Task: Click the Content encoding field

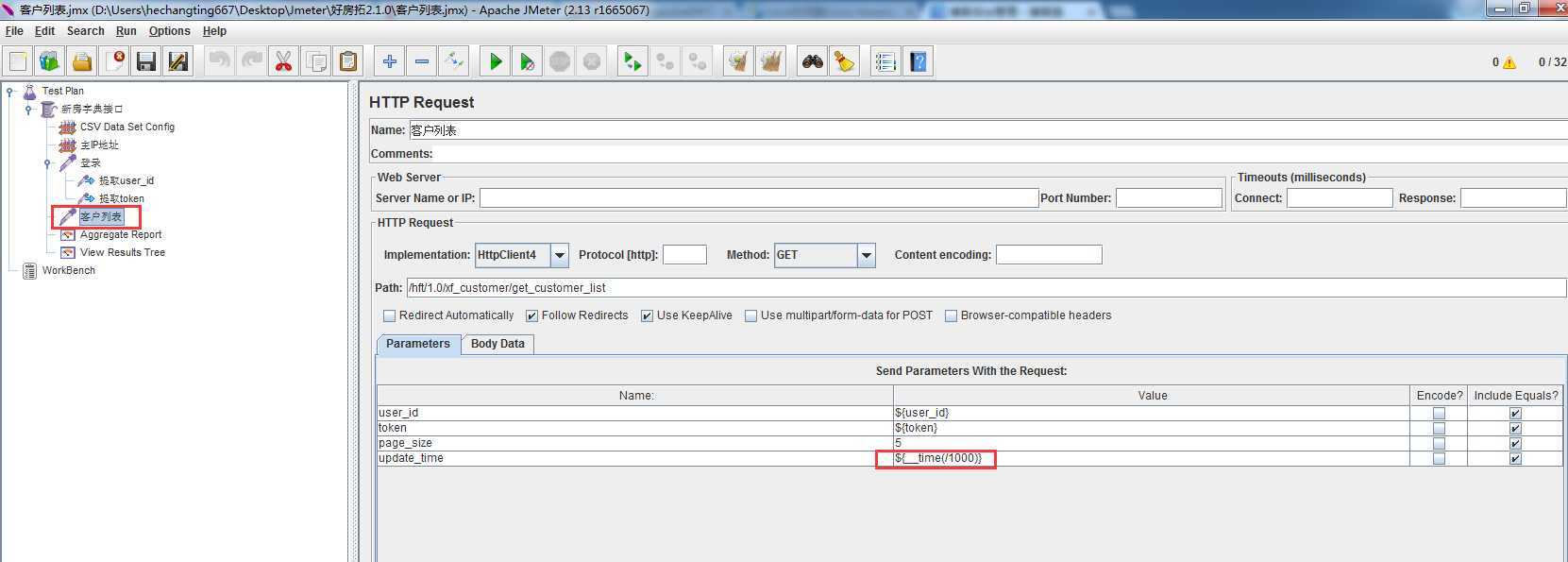Action: [1049, 255]
